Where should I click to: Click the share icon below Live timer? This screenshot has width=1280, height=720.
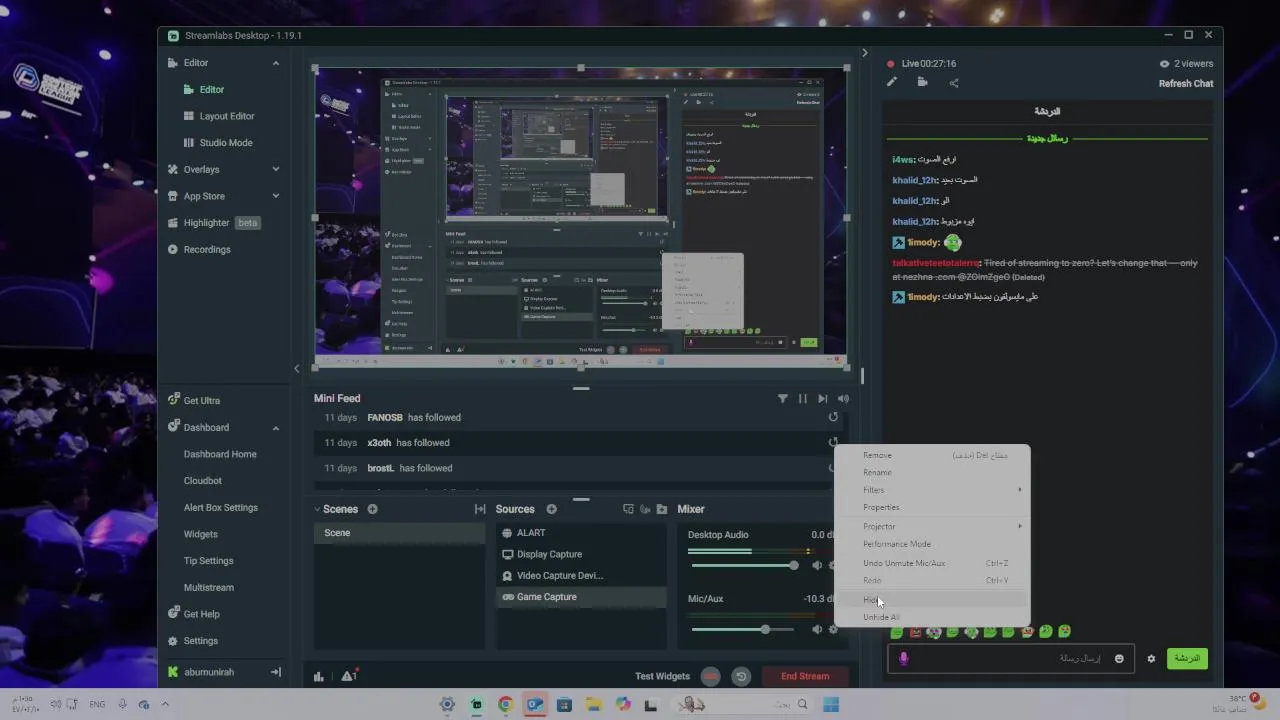[953, 83]
